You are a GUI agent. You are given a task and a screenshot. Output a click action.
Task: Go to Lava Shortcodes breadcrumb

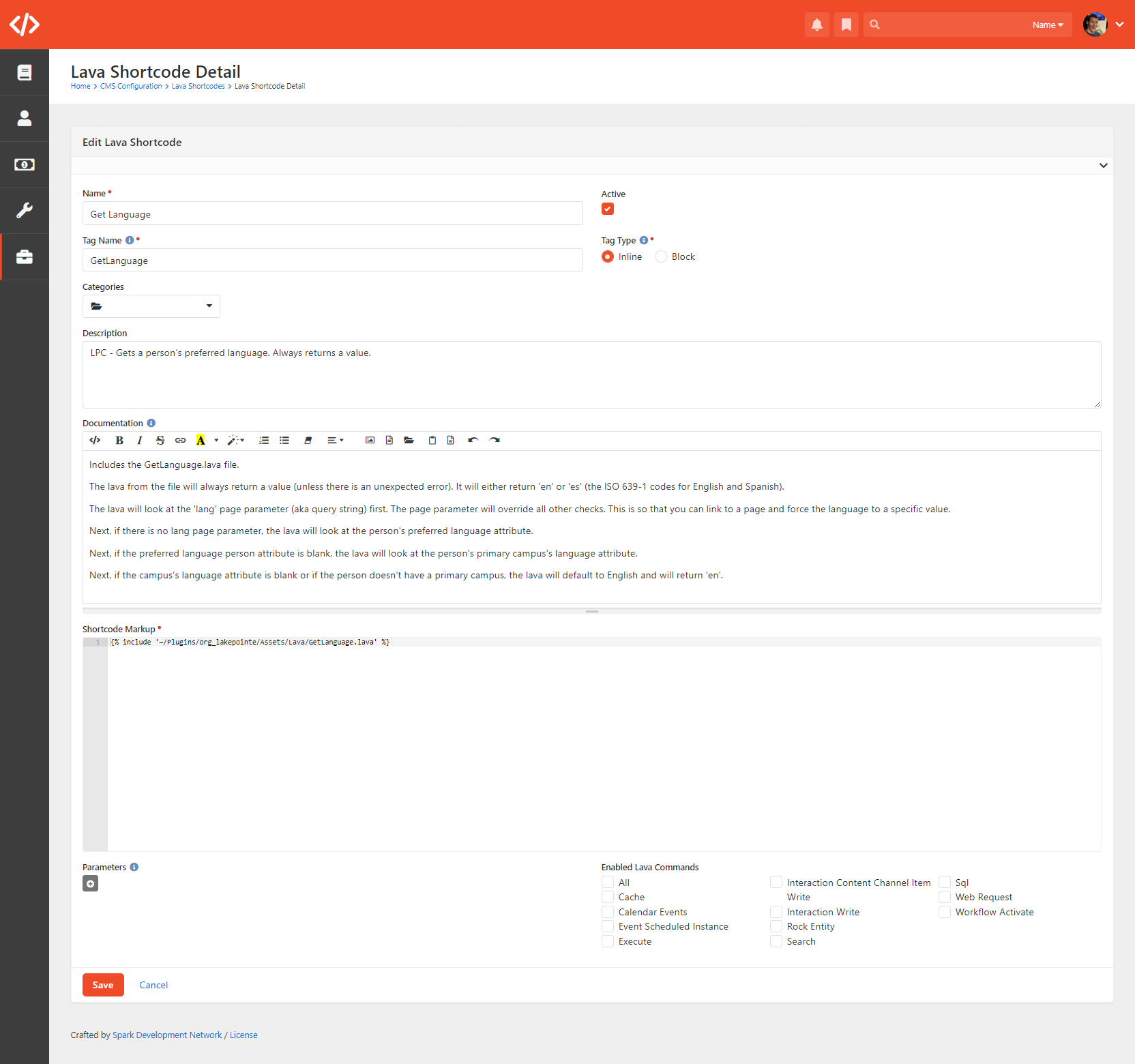tap(198, 86)
